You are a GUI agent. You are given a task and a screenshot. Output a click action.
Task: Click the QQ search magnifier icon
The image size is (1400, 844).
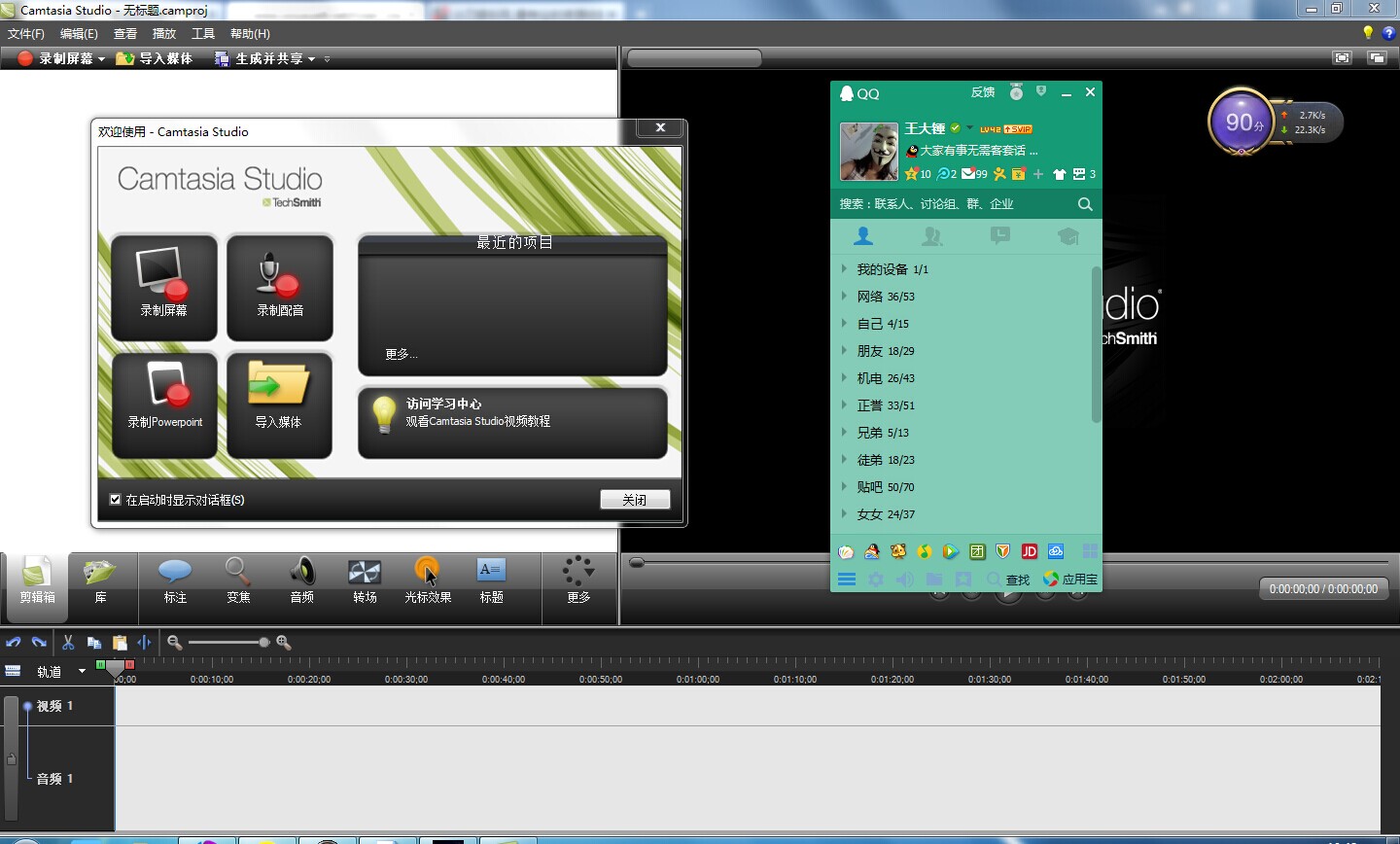pos(1085,204)
